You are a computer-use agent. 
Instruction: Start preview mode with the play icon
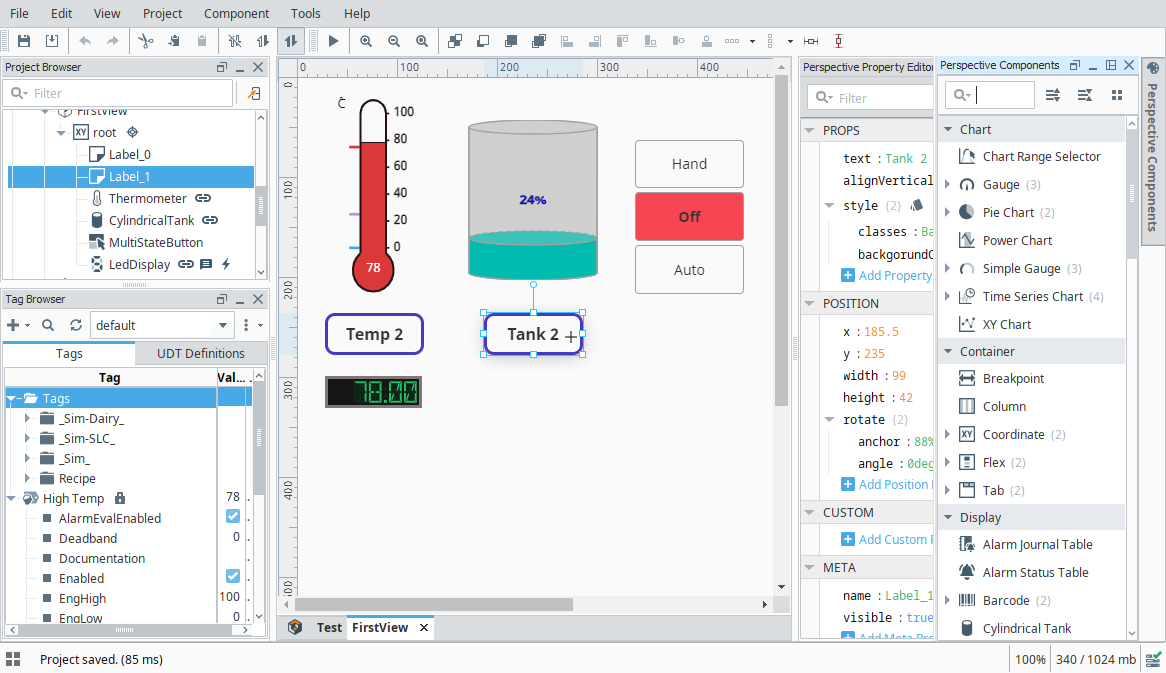[334, 41]
